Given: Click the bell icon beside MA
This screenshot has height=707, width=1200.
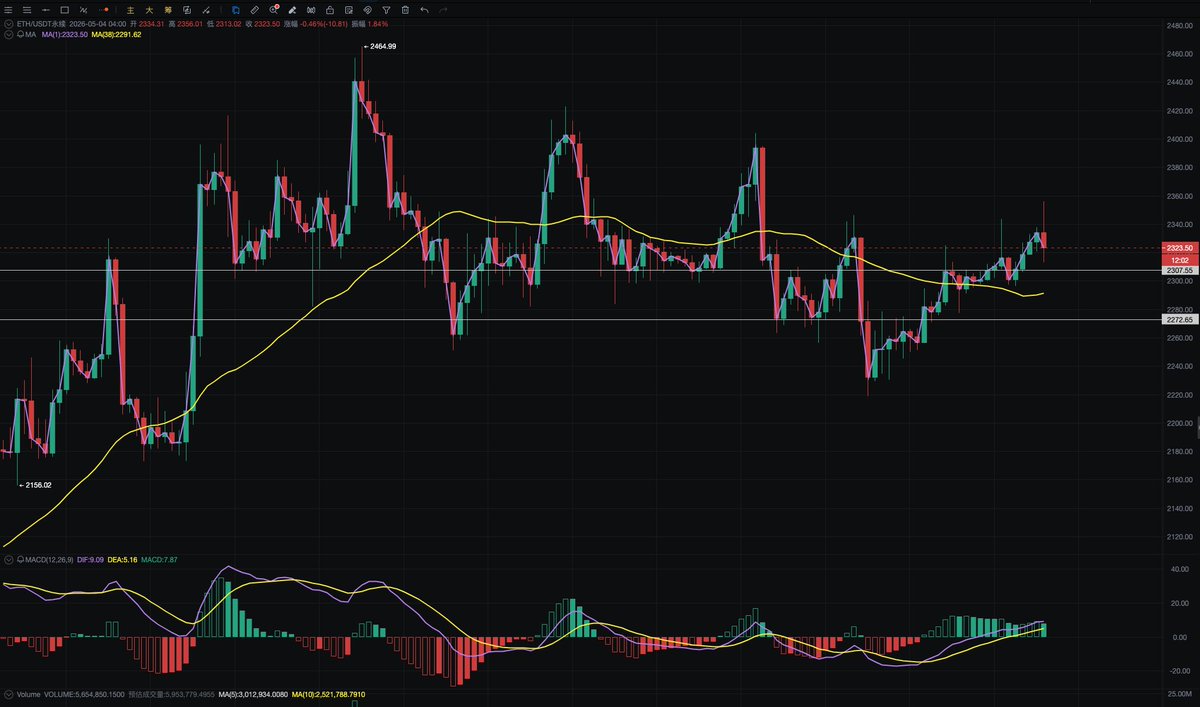Looking at the screenshot, I should click(20, 35).
